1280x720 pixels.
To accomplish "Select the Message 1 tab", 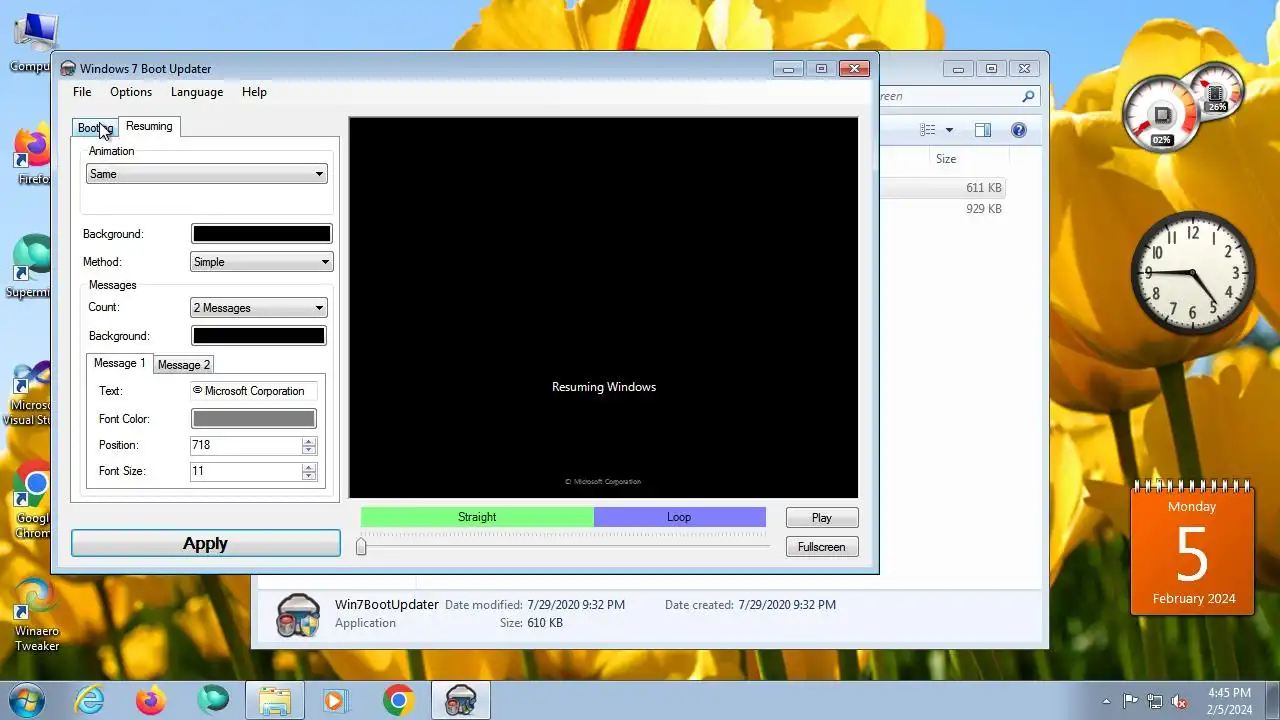I will [x=120, y=363].
